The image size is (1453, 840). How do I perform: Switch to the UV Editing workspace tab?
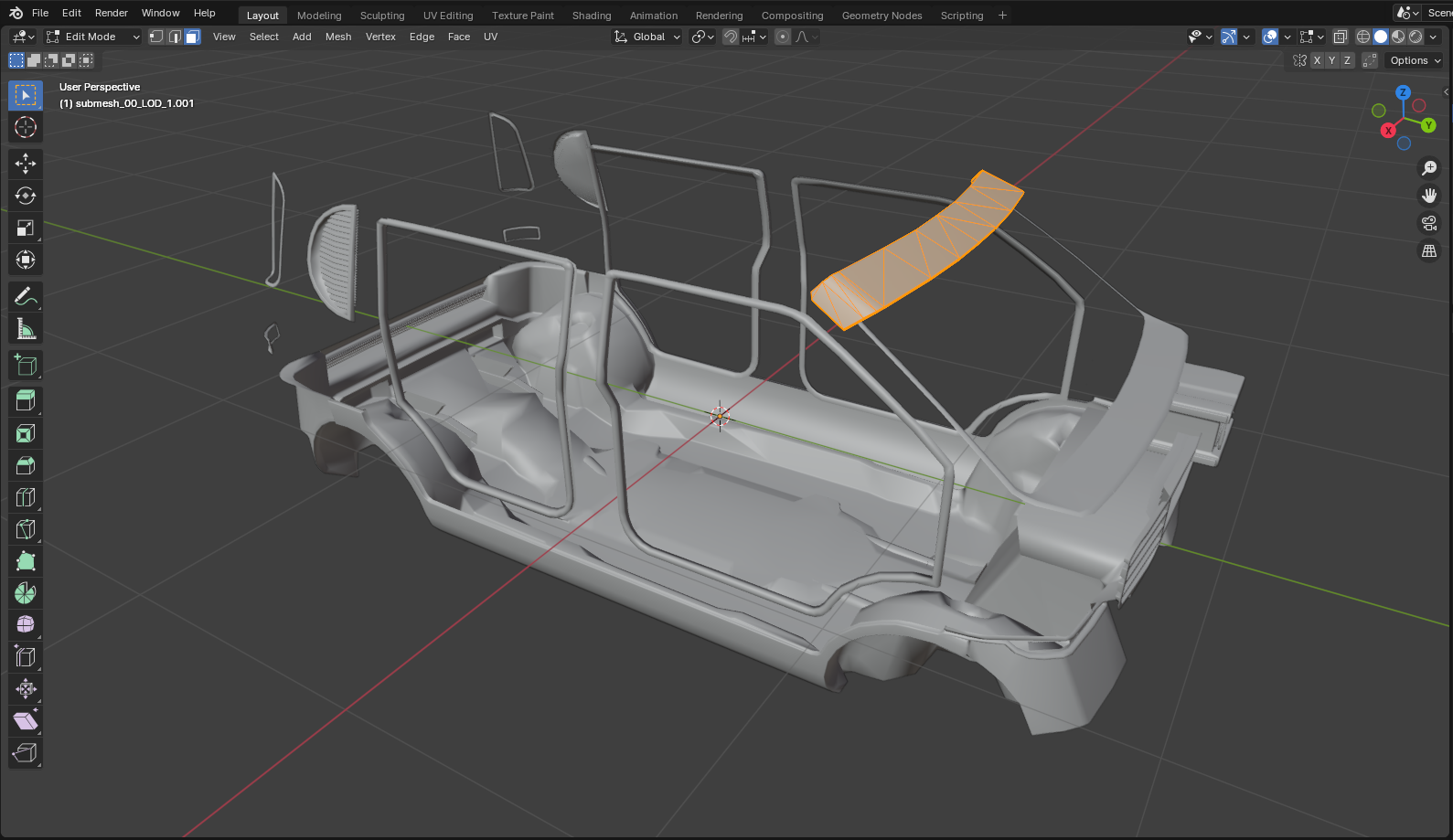point(448,16)
